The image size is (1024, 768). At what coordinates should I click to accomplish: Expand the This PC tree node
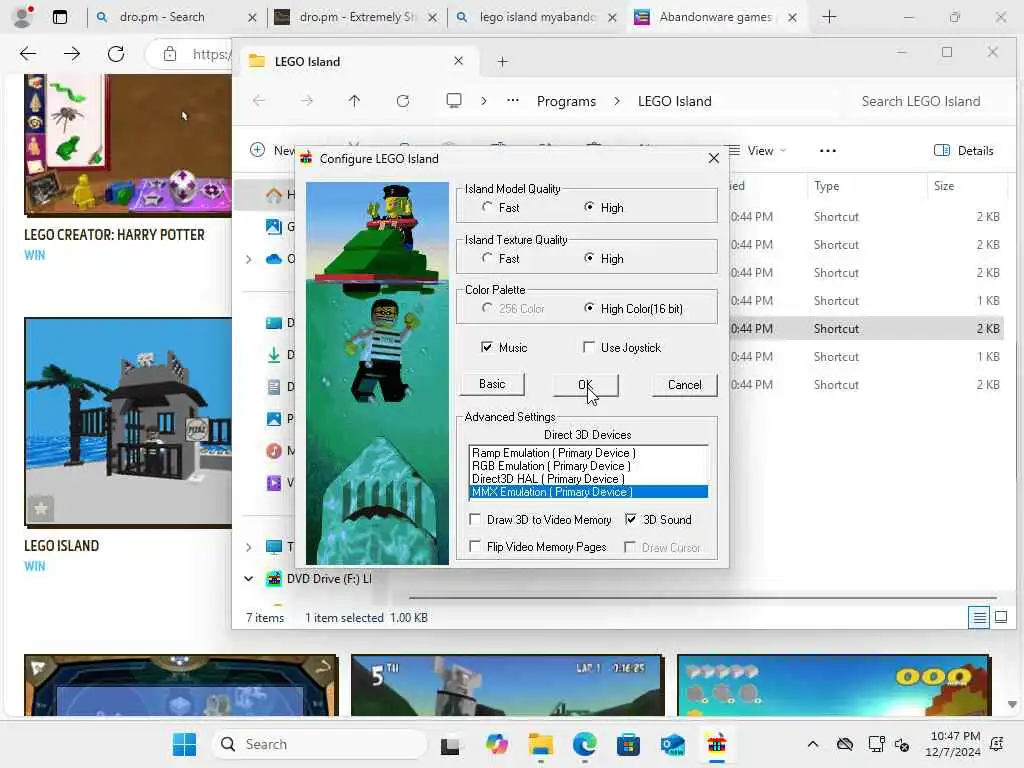click(x=248, y=547)
